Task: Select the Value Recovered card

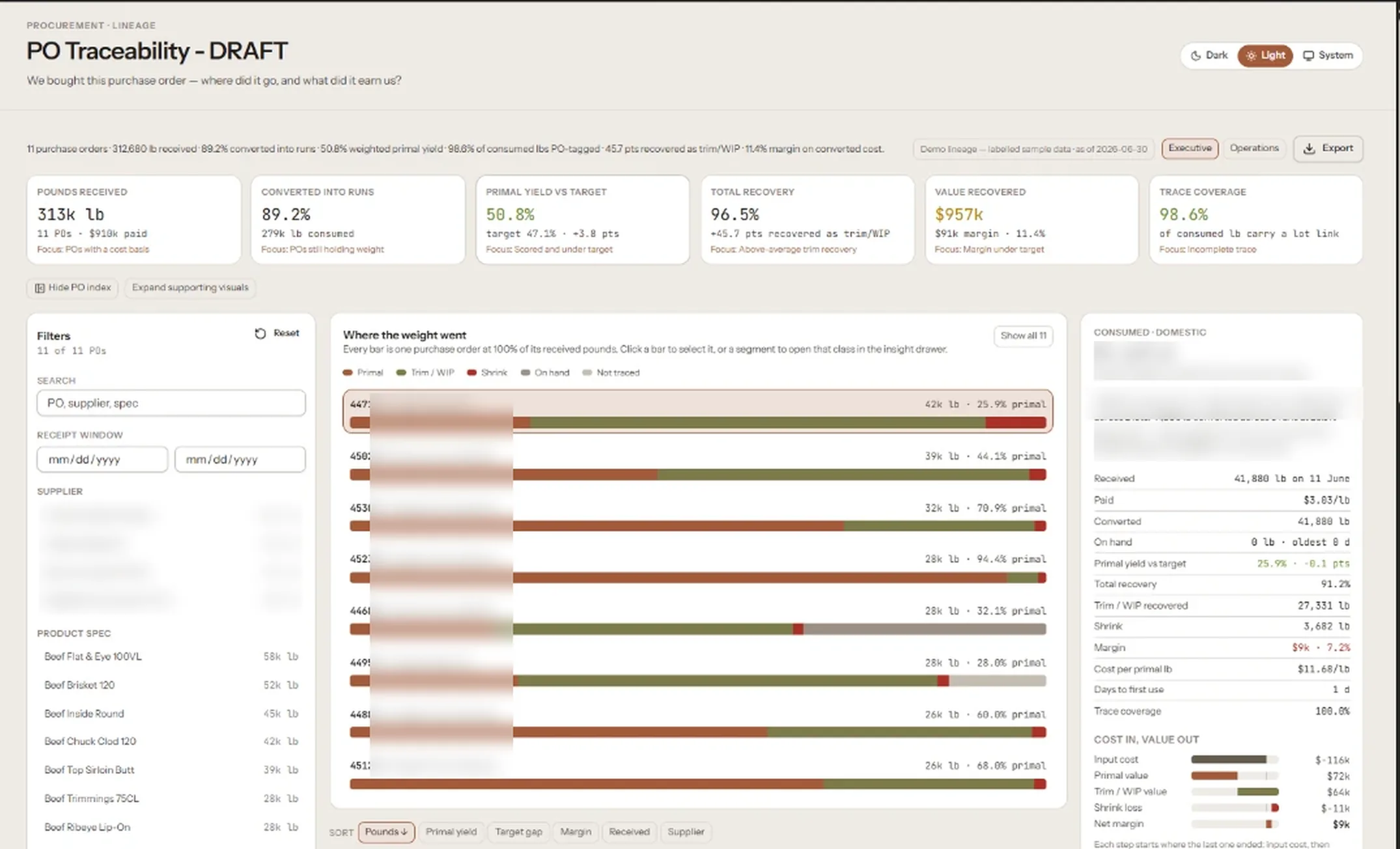Action: click(1032, 219)
